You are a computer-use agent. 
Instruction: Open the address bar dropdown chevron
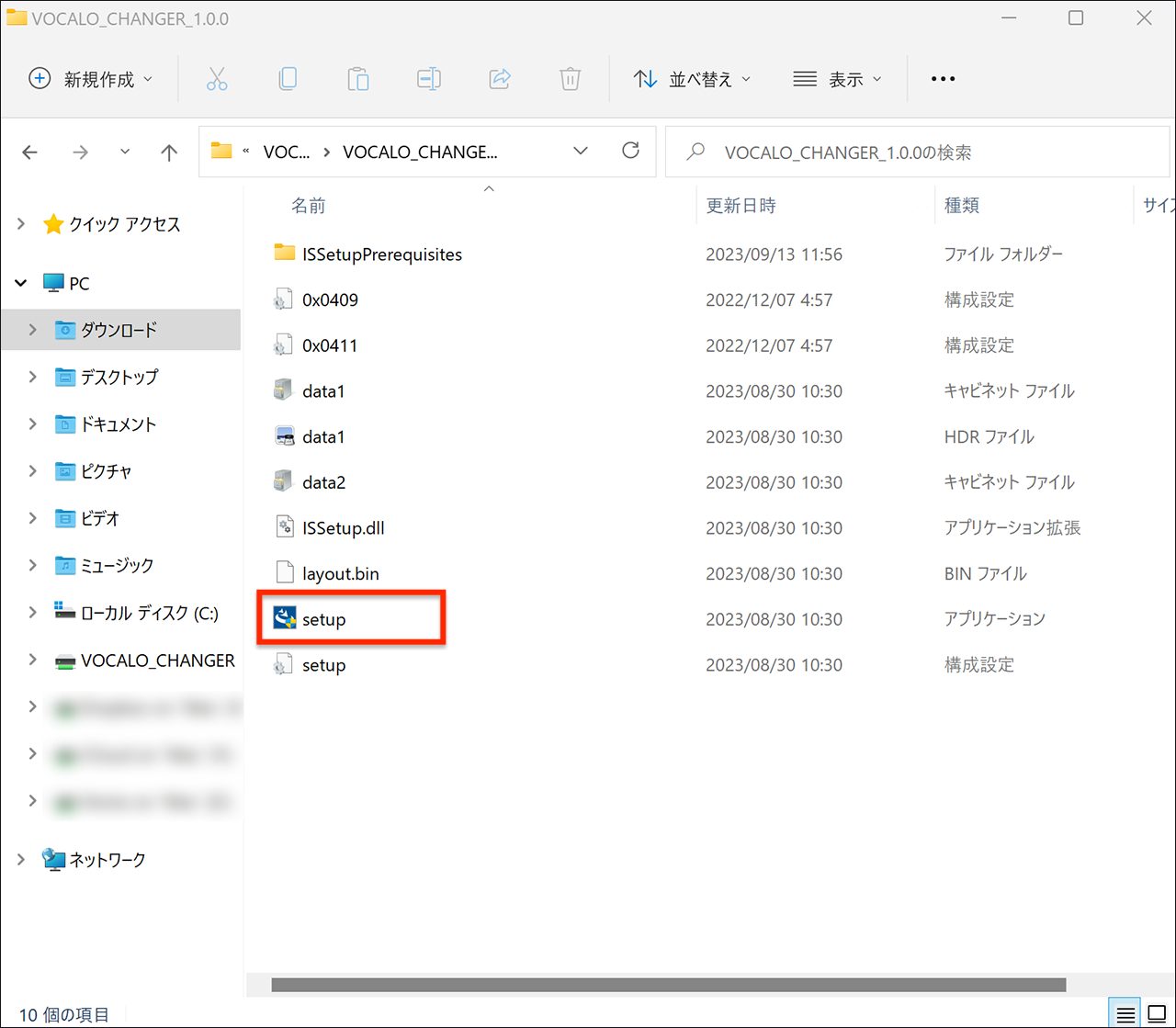click(x=580, y=151)
